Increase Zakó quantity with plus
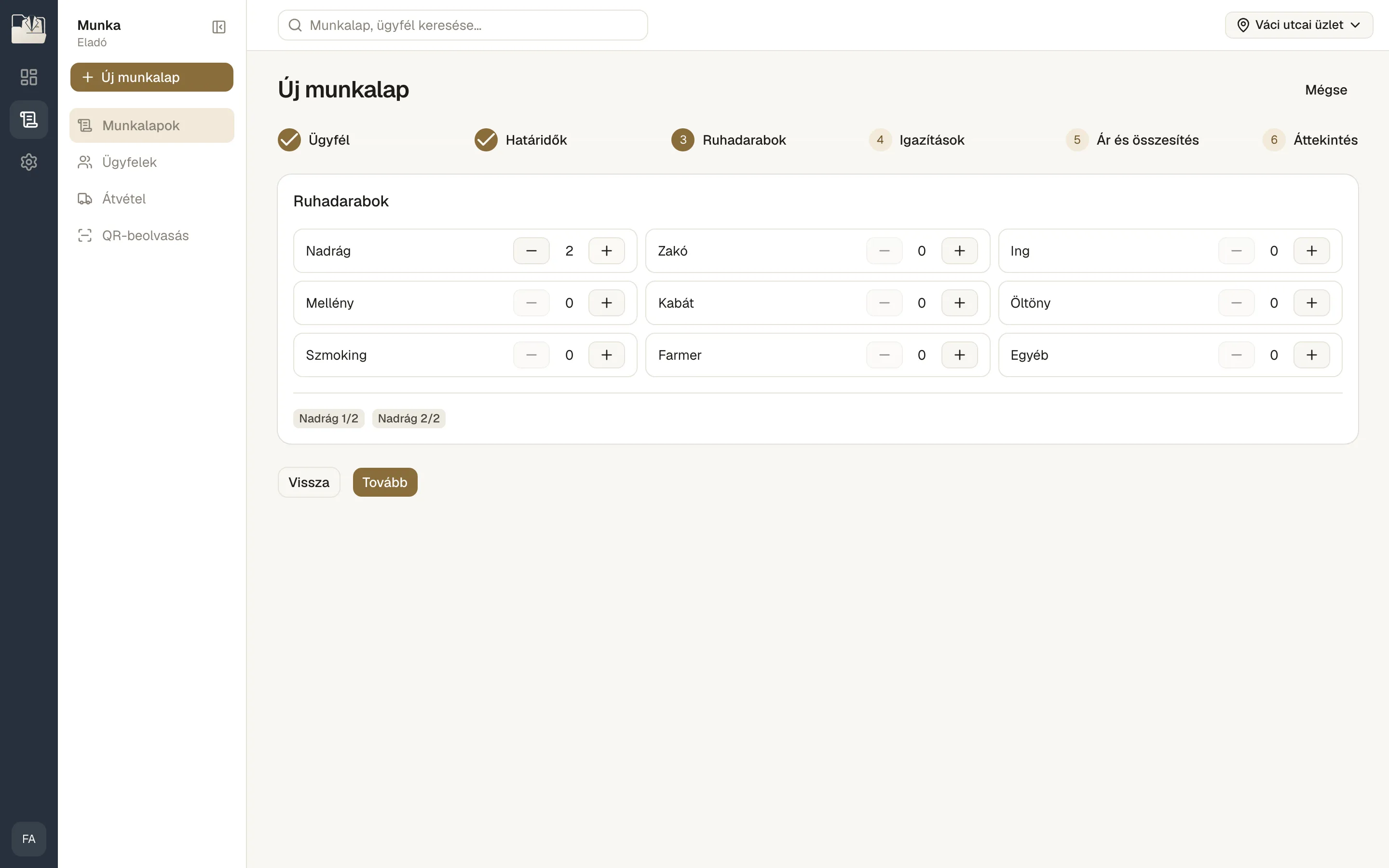Viewport: 1389px width, 868px height. coord(959,251)
